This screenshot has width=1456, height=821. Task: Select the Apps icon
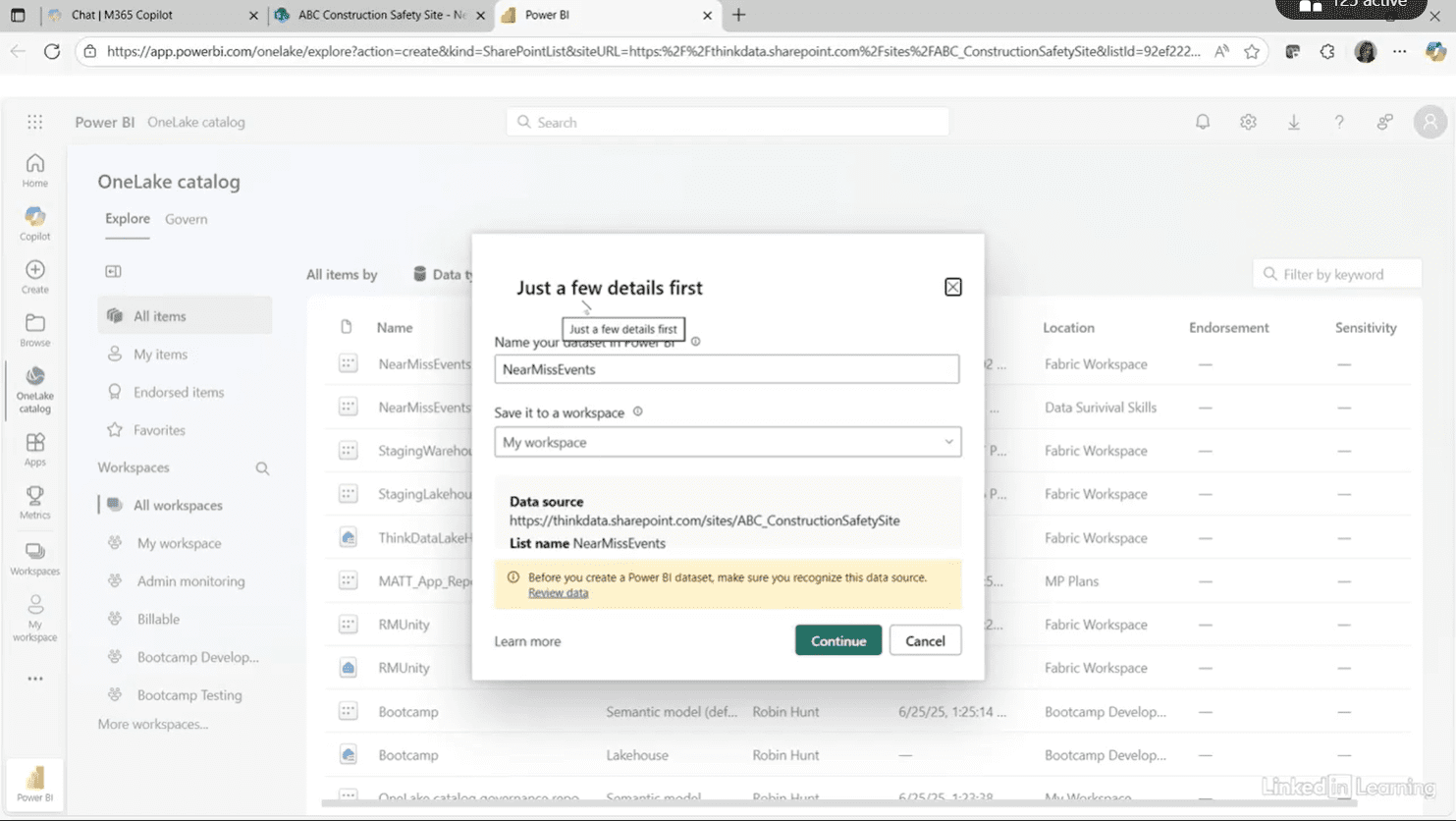point(34,448)
